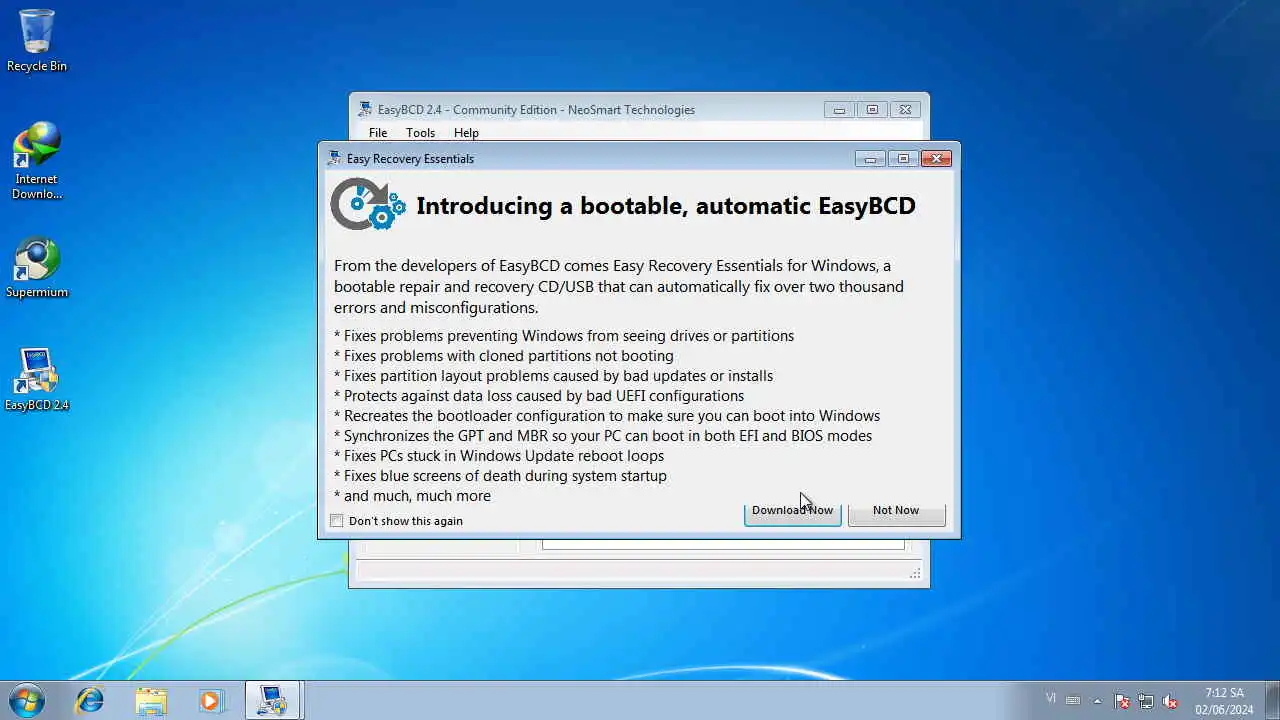
Task: Open the muted volume tray icon
Action: tap(1169, 701)
